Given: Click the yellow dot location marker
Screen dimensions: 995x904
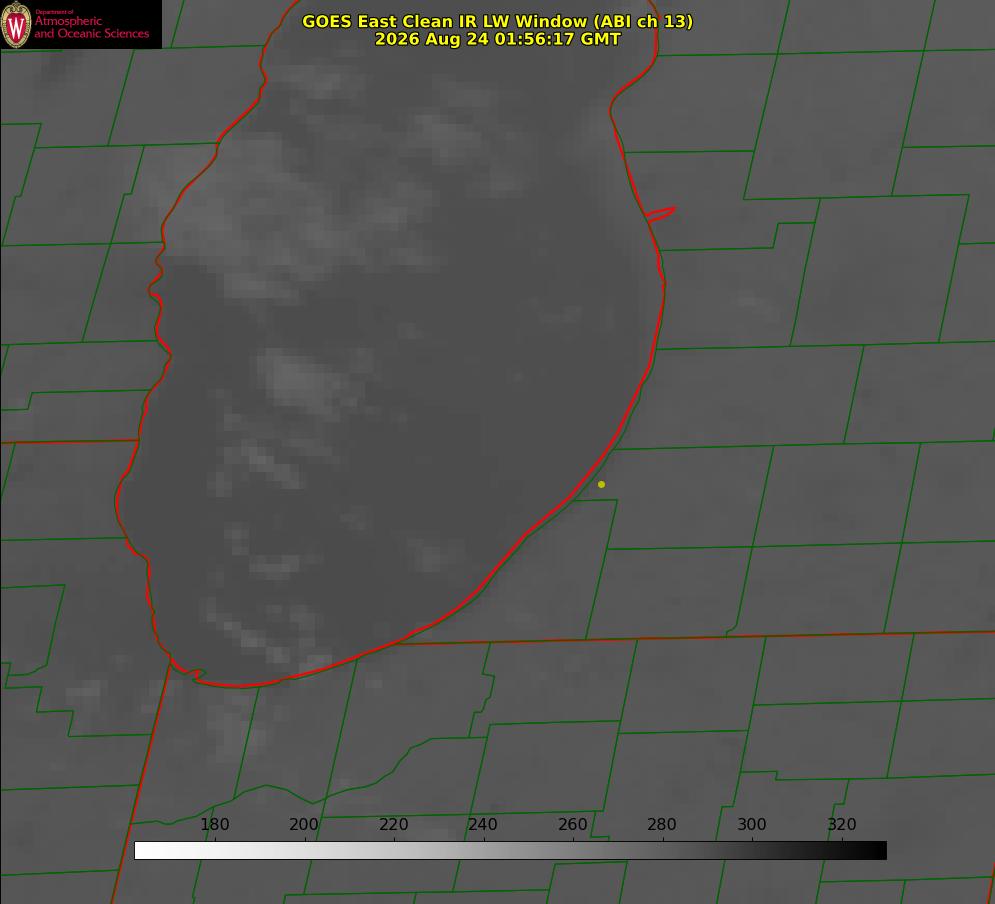Looking at the screenshot, I should (x=601, y=484).
